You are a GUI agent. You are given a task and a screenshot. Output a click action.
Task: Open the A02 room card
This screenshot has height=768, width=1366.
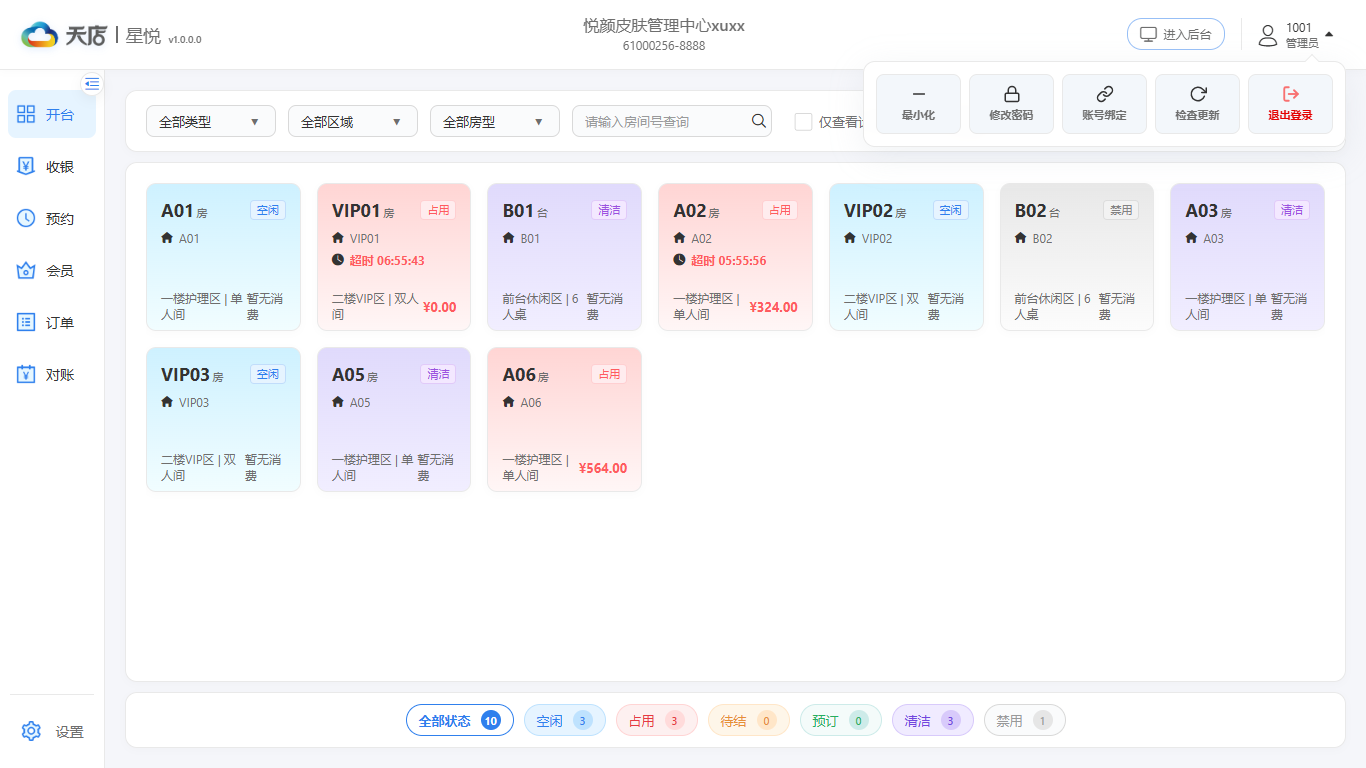735,257
